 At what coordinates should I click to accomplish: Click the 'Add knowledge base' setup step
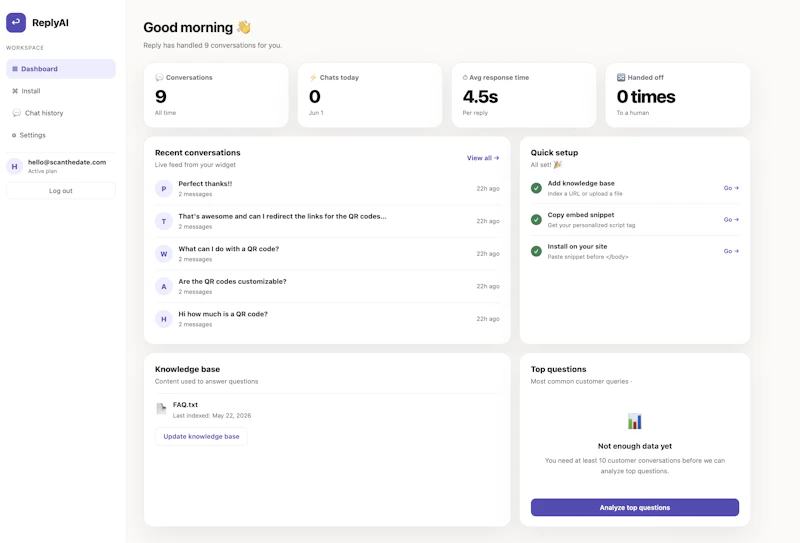click(635, 188)
